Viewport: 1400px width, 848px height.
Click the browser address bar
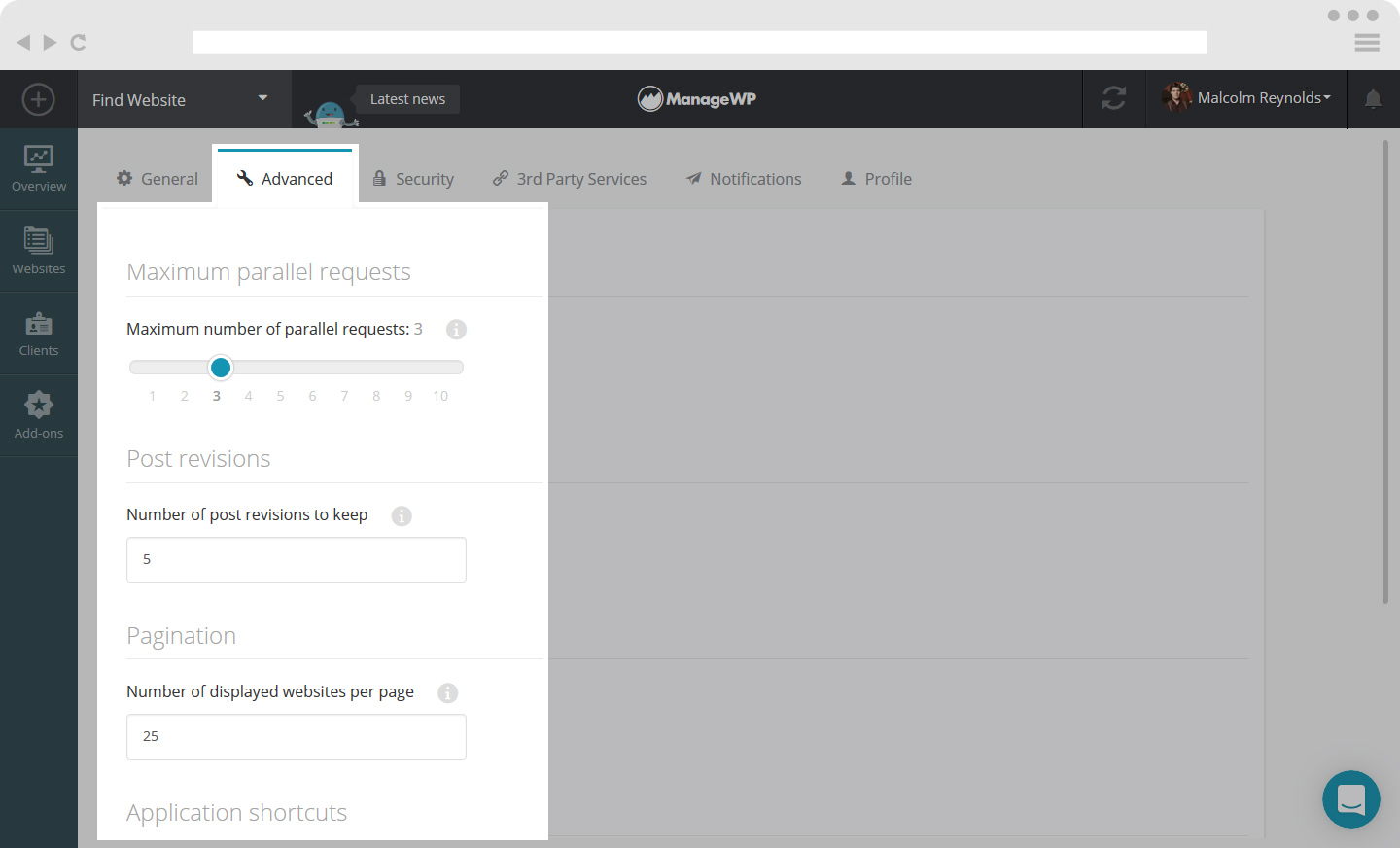[x=700, y=42]
